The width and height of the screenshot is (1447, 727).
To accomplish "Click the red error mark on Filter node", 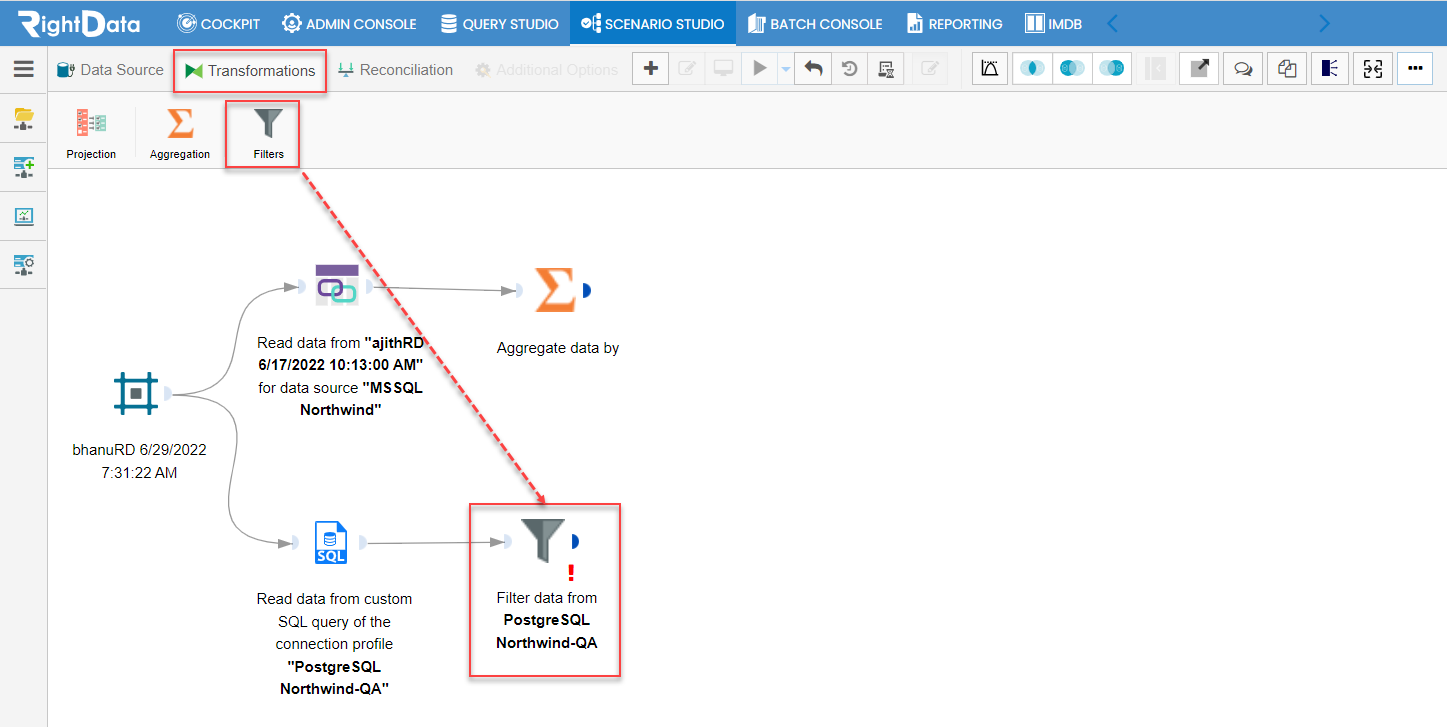I will [x=571, y=573].
